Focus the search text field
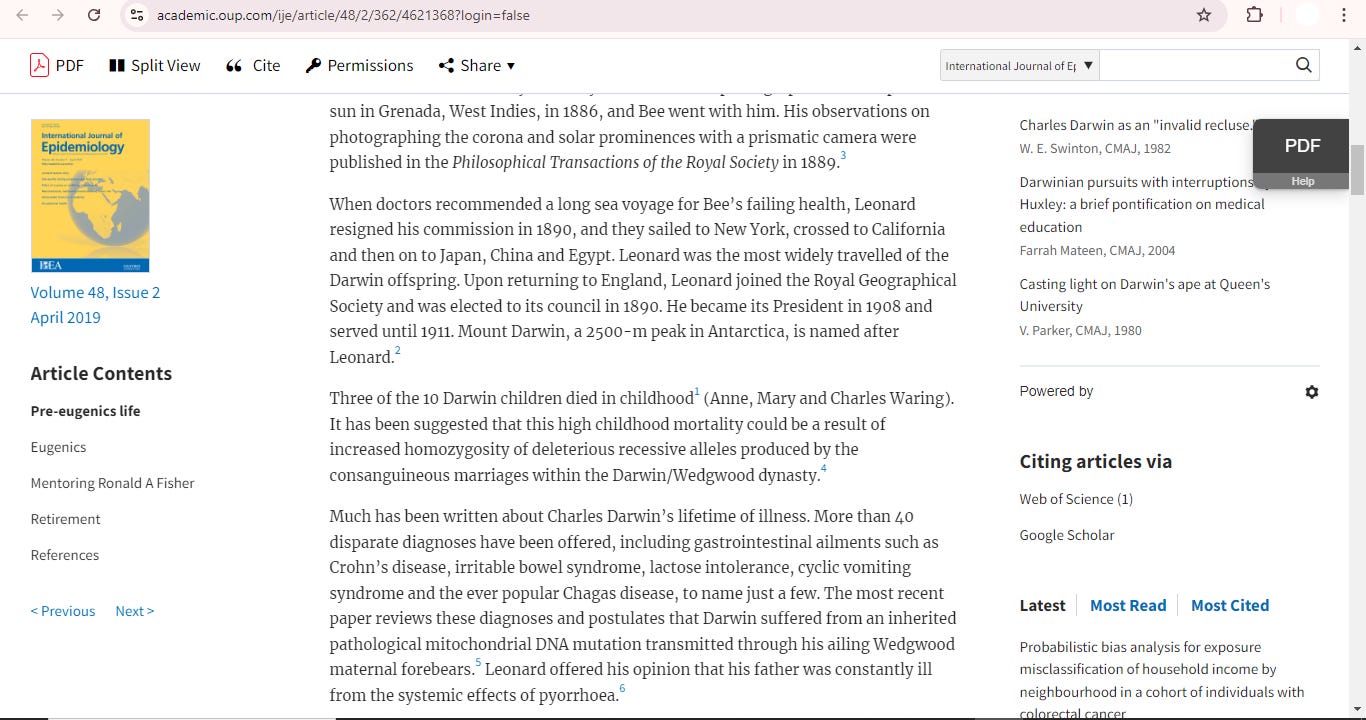The height and width of the screenshot is (720, 1366). pyautogui.click(x=1194, y=65)
